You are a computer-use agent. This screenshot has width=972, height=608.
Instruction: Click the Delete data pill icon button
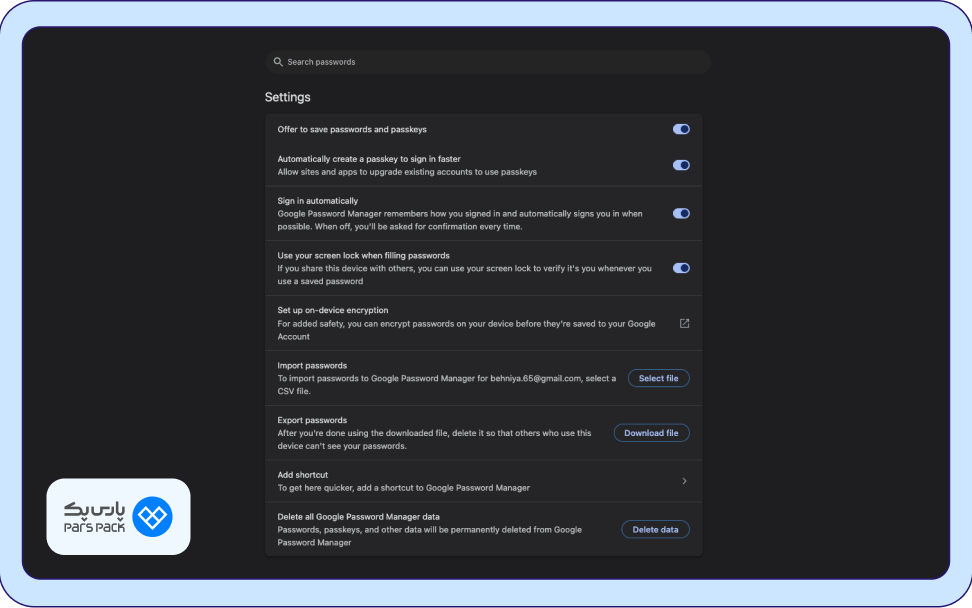(x=655, y=529)
